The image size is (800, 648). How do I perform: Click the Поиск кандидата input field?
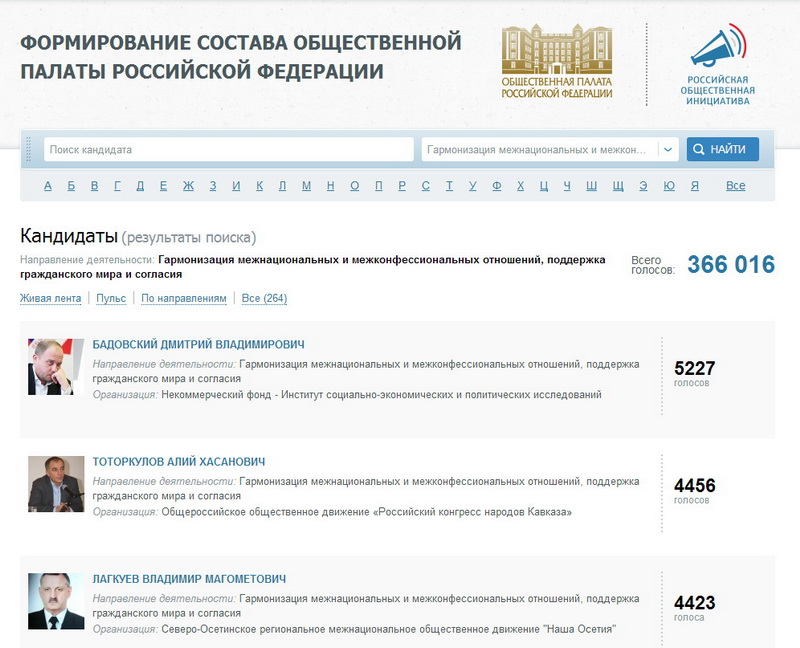pos(228,150)
